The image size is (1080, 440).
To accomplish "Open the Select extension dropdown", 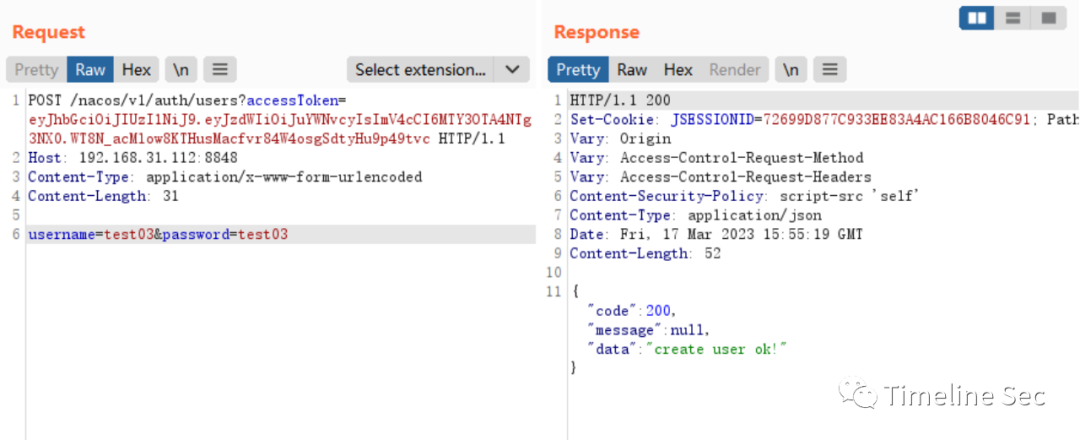I will [421, 70].
